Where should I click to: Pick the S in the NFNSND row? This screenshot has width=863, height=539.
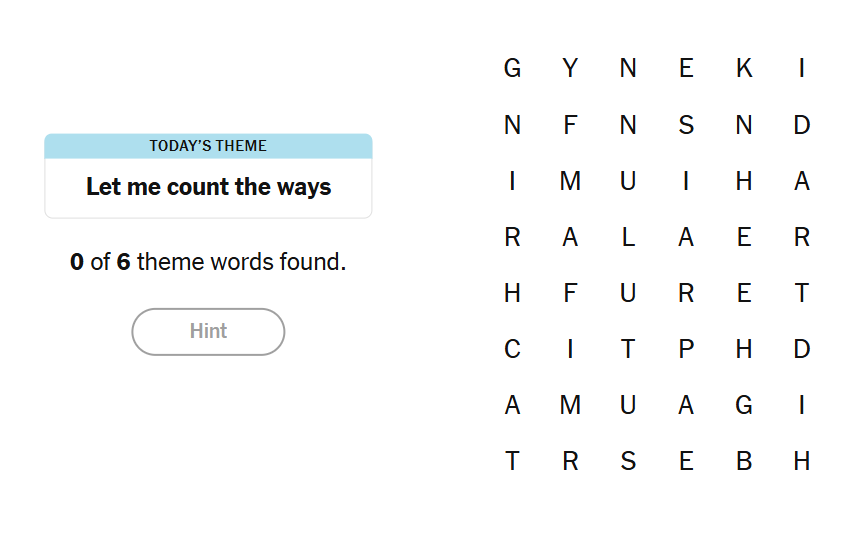point(686,125)
